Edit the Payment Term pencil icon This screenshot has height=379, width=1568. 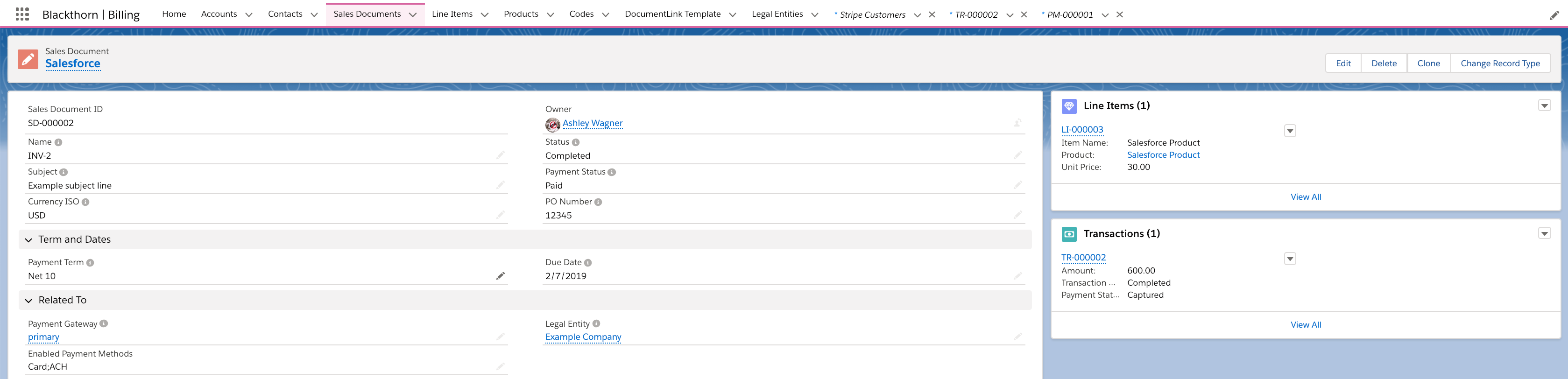tap(501, 276)
